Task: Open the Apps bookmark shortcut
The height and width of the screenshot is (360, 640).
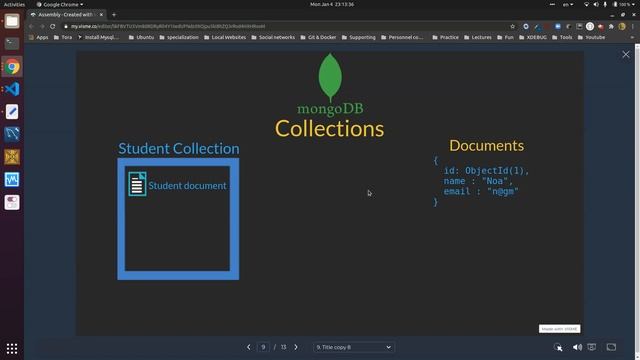Action: pyautogui.click(x=38, y=37)
